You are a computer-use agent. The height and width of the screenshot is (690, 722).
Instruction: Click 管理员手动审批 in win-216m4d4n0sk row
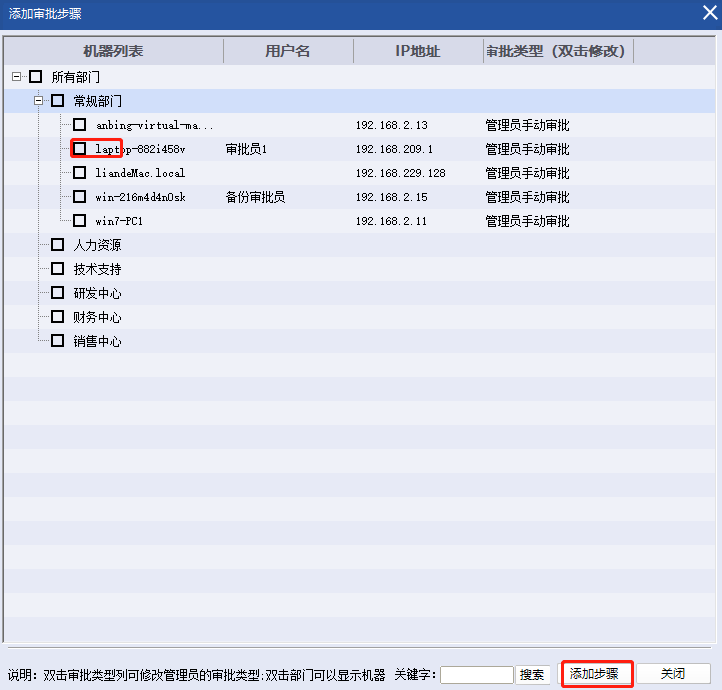pos(528,197)
